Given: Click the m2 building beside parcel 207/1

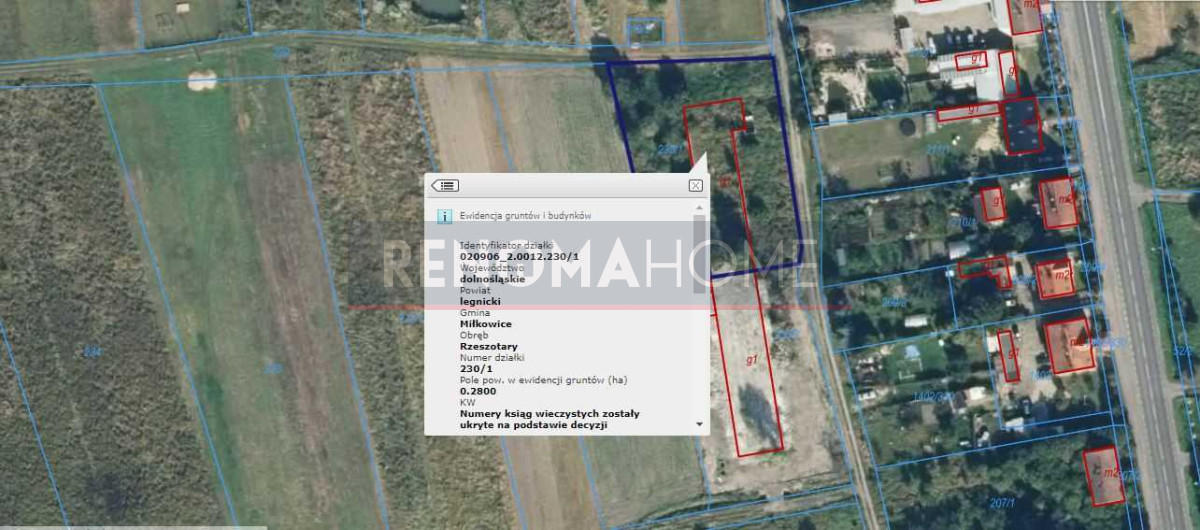Looking at the screenshot, I should 1102,475.
